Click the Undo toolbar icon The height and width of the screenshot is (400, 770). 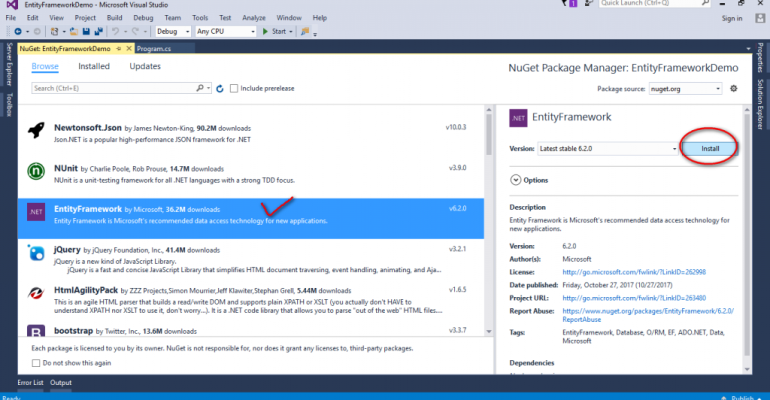click(x=115, y=31)
